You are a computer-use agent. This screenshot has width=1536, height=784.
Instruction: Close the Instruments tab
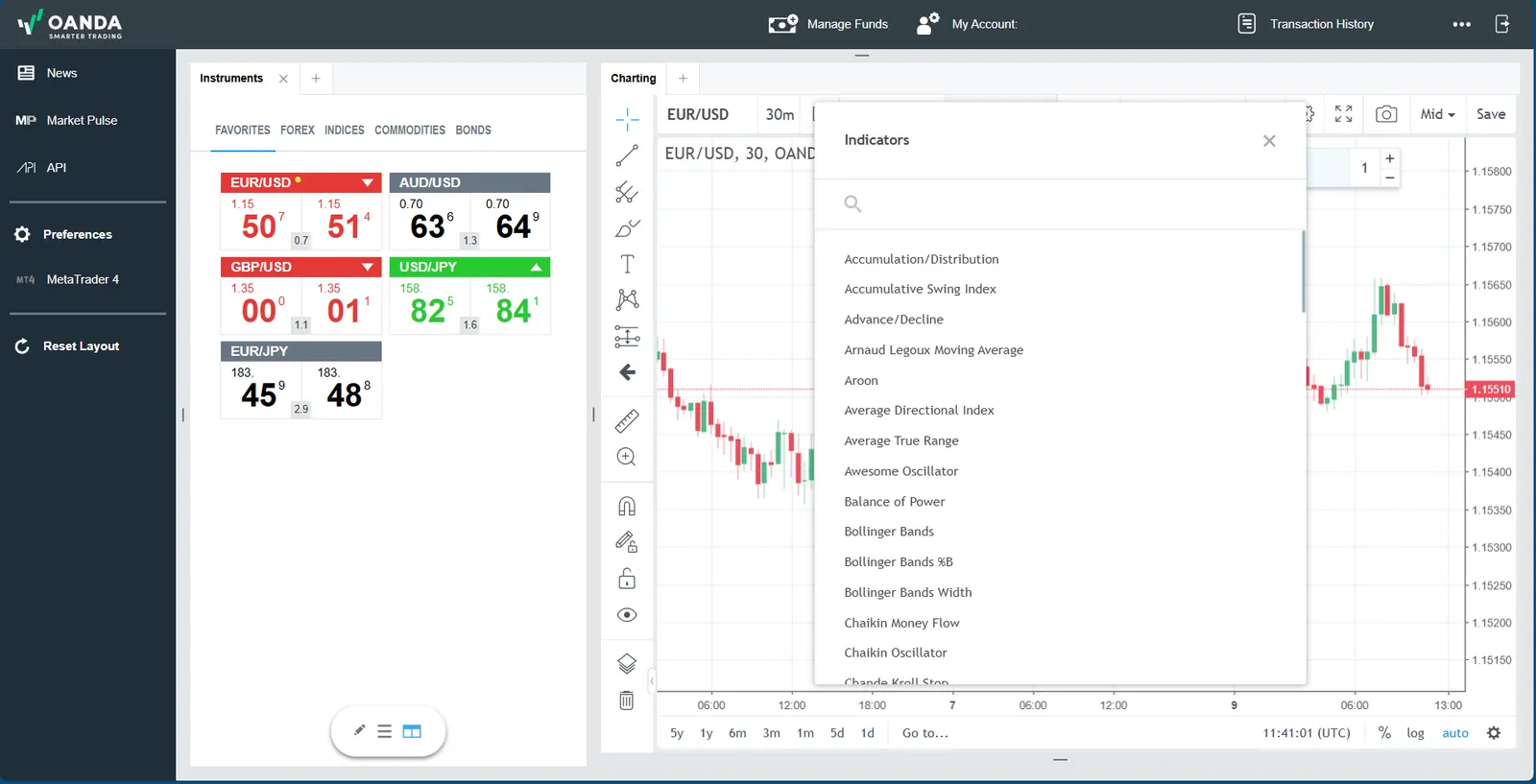283,79
